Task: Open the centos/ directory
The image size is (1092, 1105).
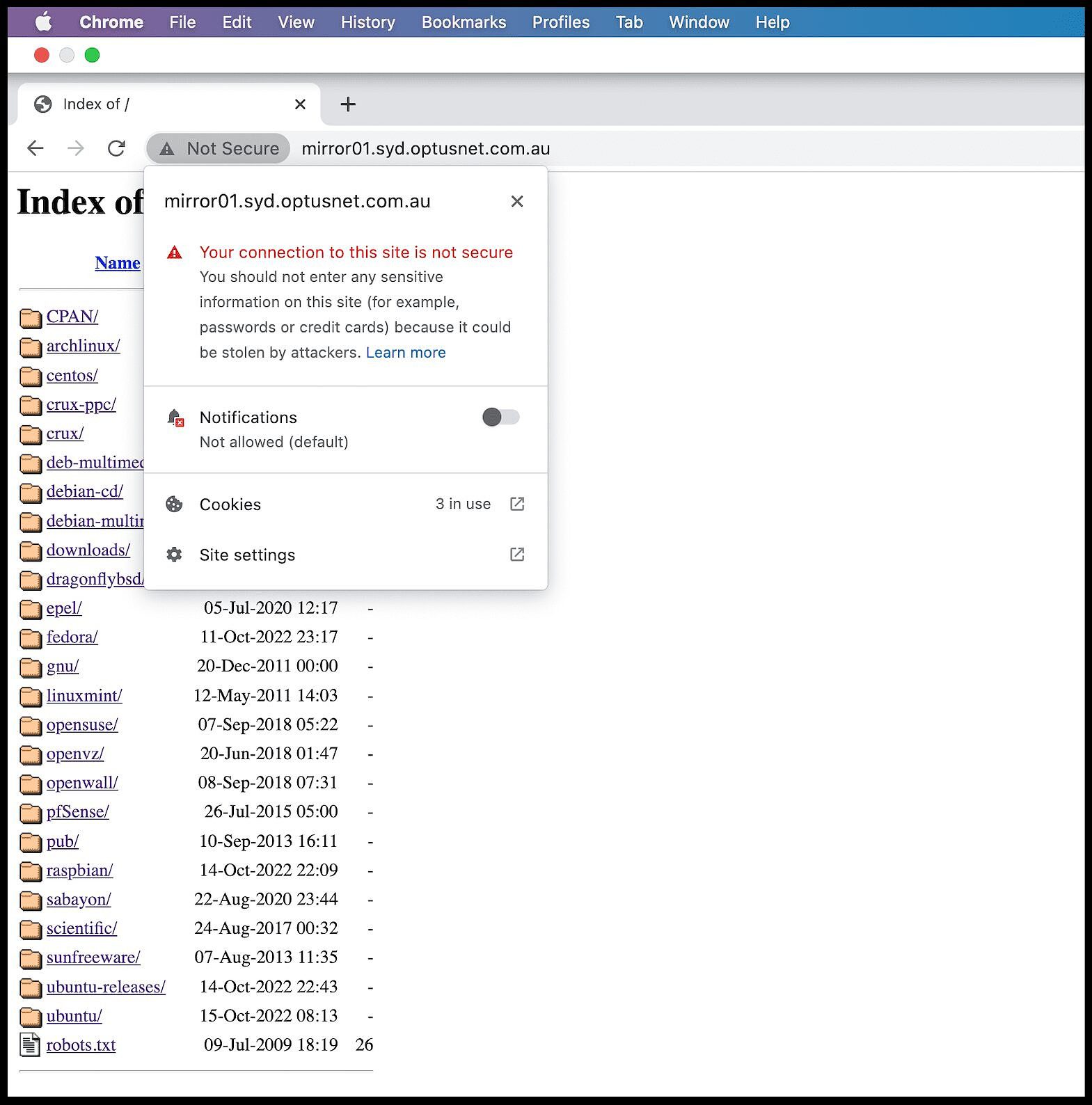Action: (x=72, y=375)
